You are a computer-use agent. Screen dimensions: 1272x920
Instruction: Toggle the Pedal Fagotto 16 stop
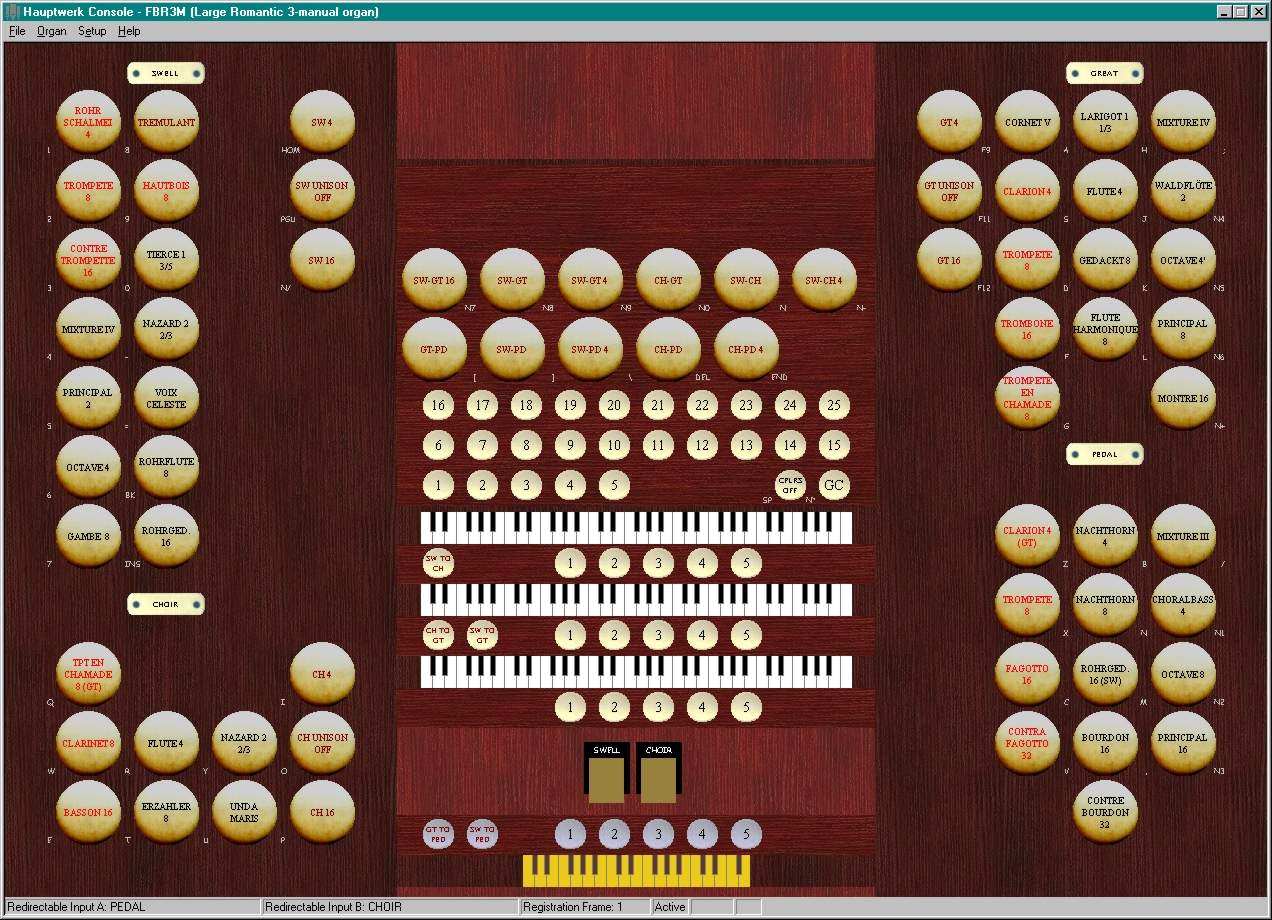pyautogui.click(x=1027, y=674)
